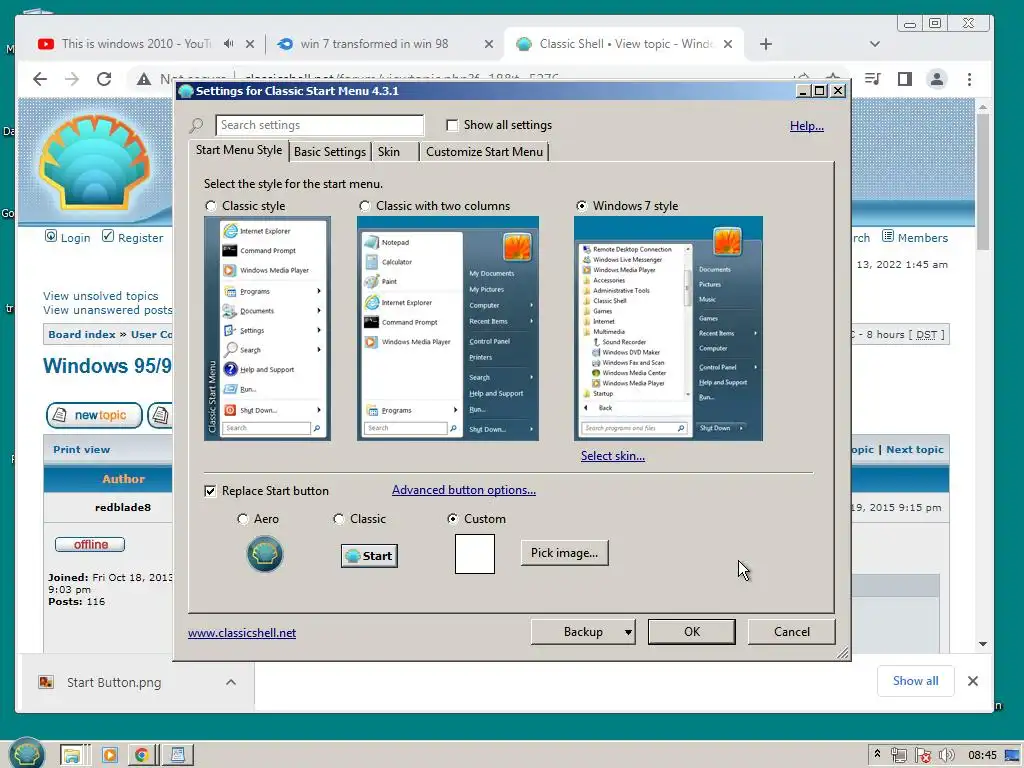Image resolution: width=1024 pixels, height=768 pixels.
Task: Click the Windows 7 style preview image
Action: click(x=668, y=328)
